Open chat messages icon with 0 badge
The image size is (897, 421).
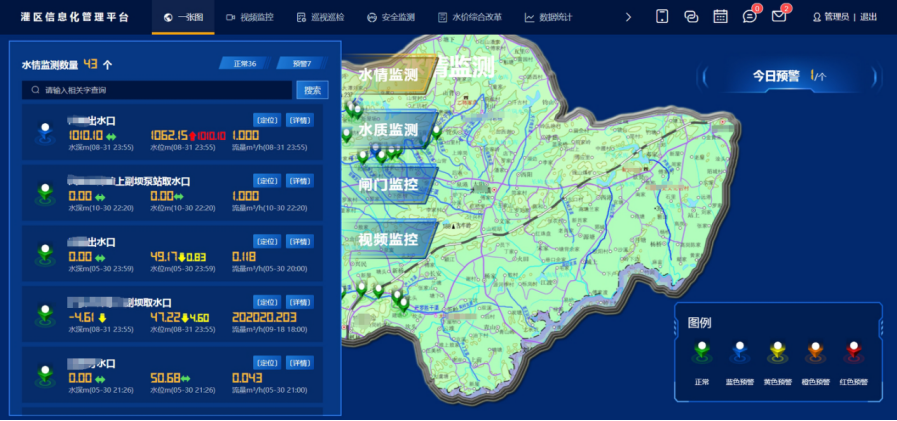point(749,16)
